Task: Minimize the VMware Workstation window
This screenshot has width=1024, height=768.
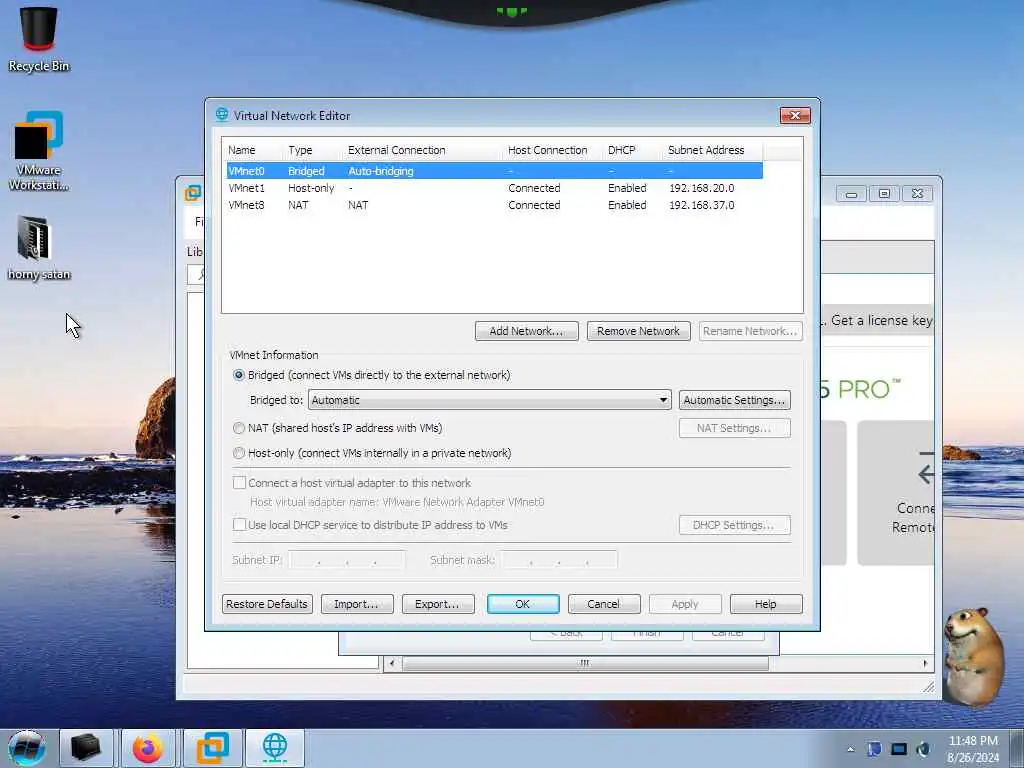Action: (x=851, y=194)
